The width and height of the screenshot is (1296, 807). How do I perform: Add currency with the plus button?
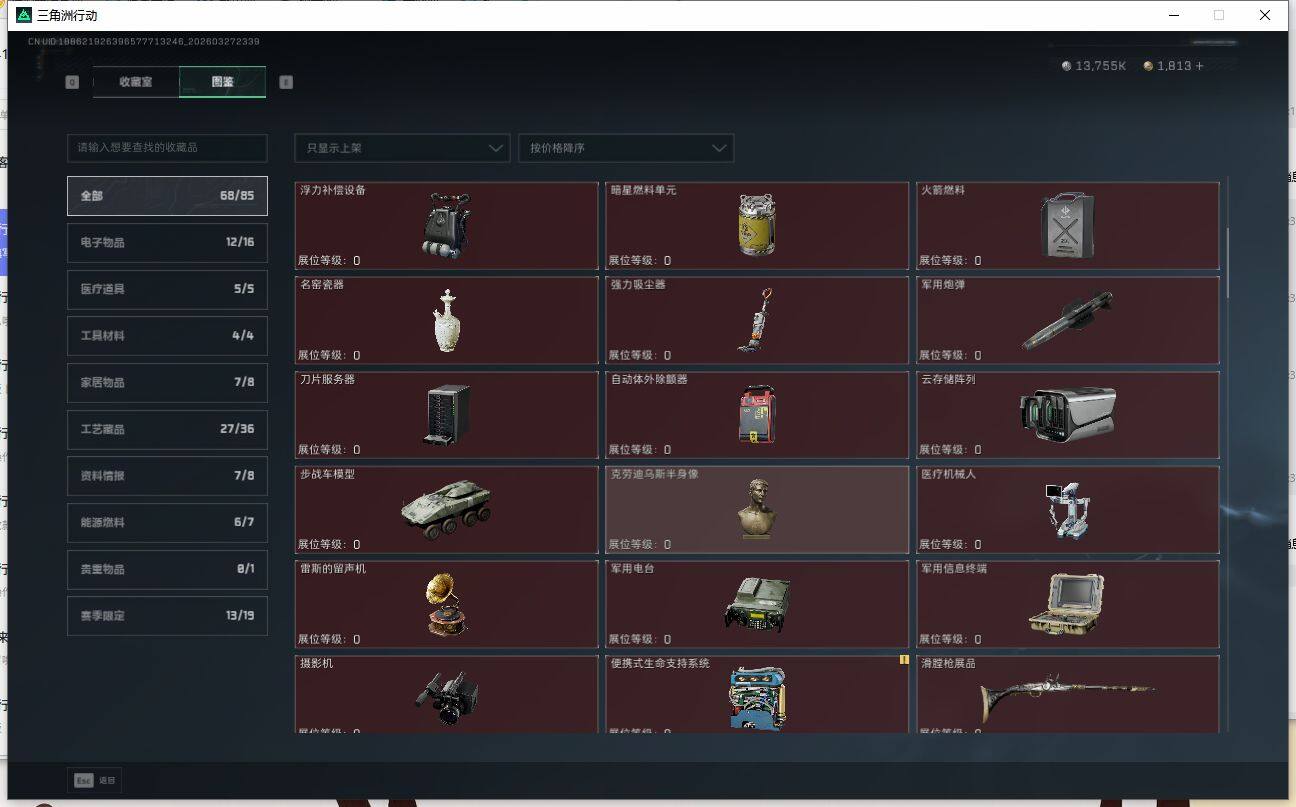tap(1199, 66)
